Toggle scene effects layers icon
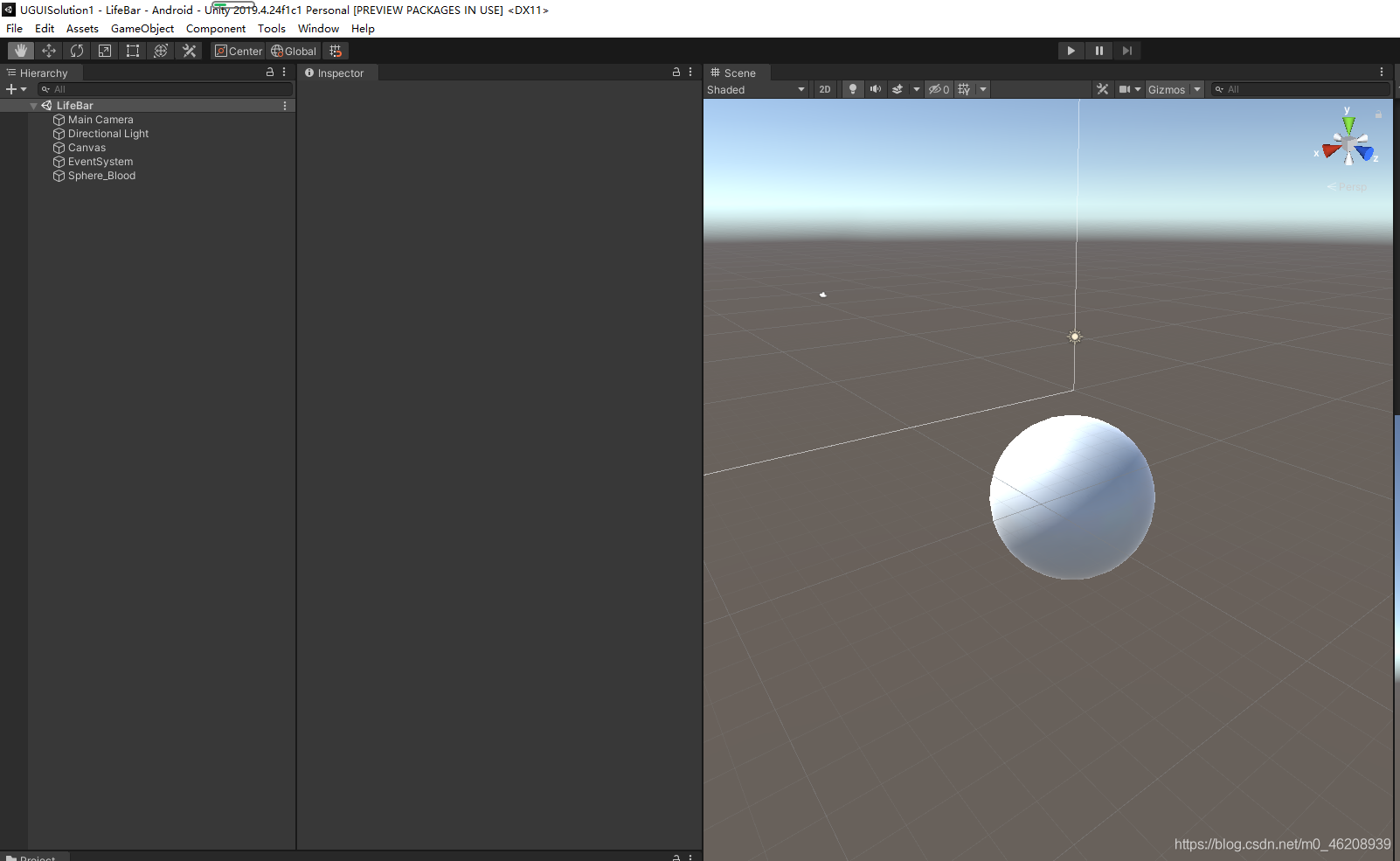Image resolution: width=1400 pixels, height=861 pixels. 898,89
